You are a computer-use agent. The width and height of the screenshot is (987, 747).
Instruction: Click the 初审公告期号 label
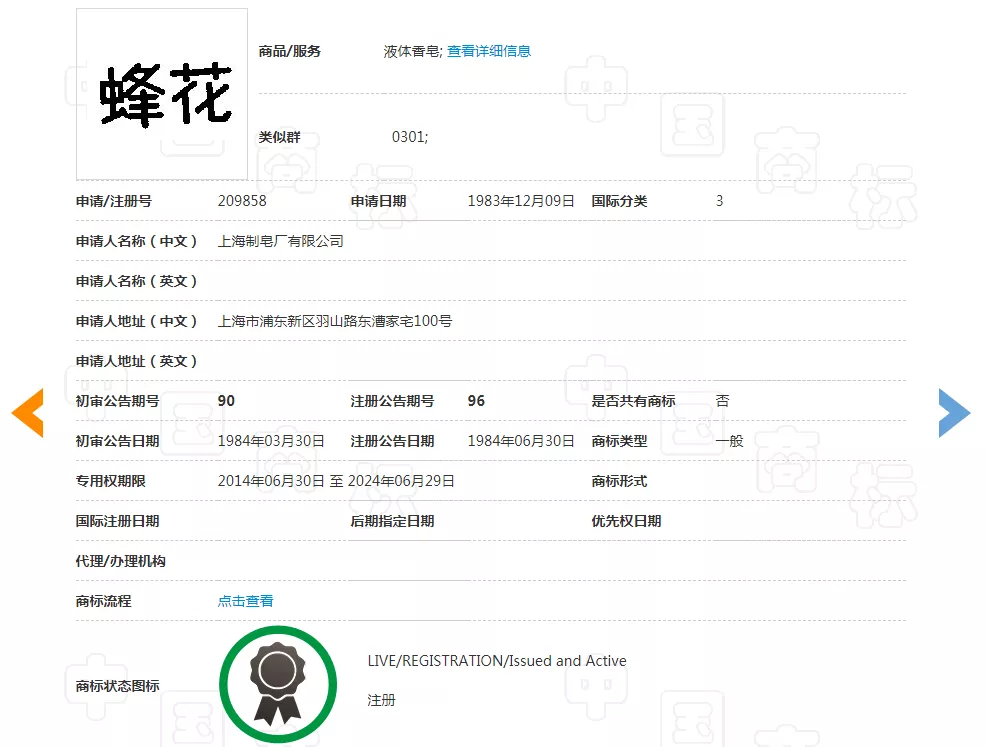118,401
